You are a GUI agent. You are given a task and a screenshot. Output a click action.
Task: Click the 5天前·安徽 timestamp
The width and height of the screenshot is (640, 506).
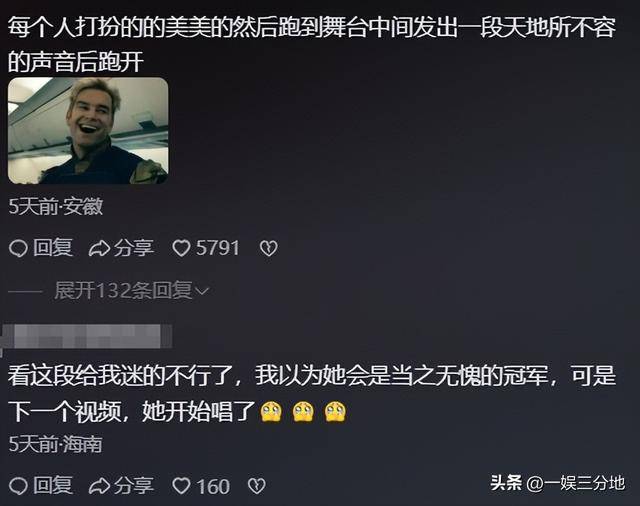point(56,207)
